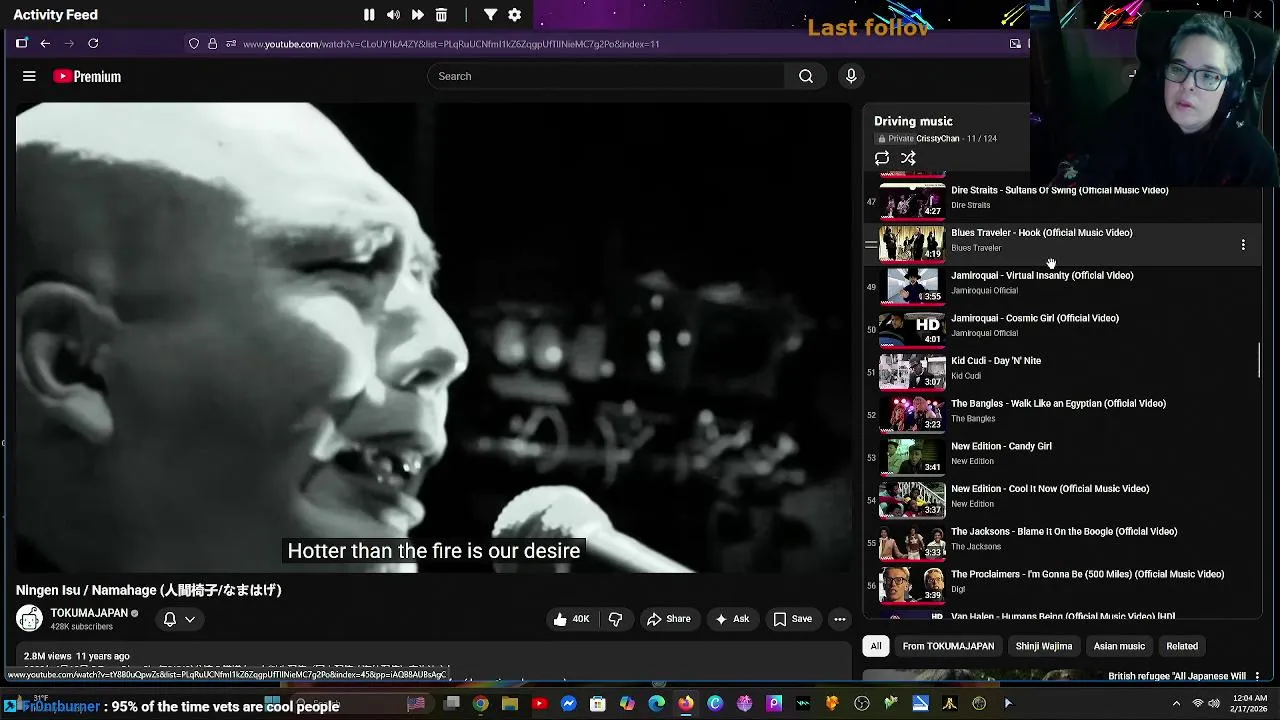Image resolution: width=1280 pixels, height=720 pixels.
Task: Toggle playlist shuffle
Action: click(x=908, y=158)
